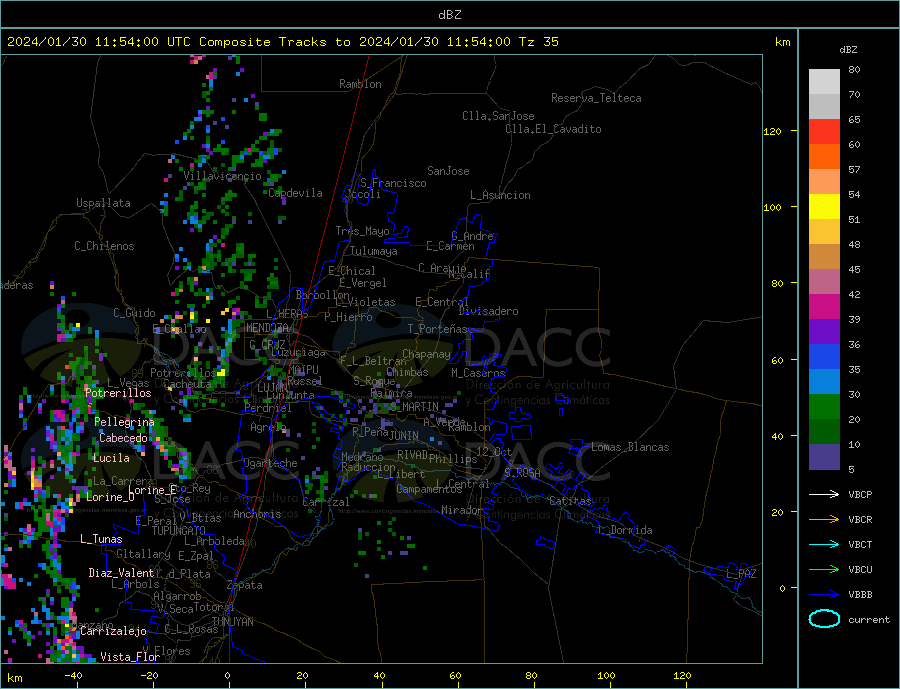Select the orange swatch between 60 and 57
This screenshot has height=689, width=900.
824,157
